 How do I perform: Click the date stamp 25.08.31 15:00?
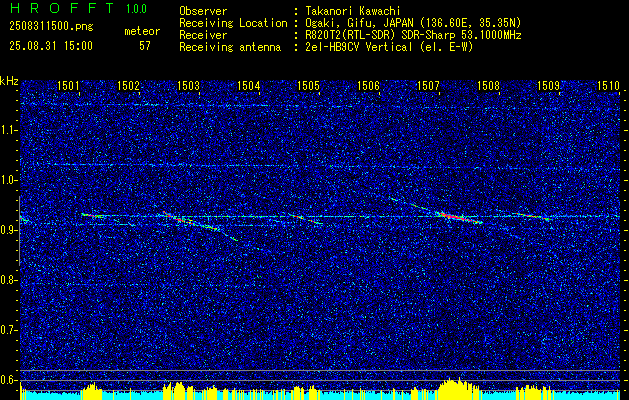(51, 46)
